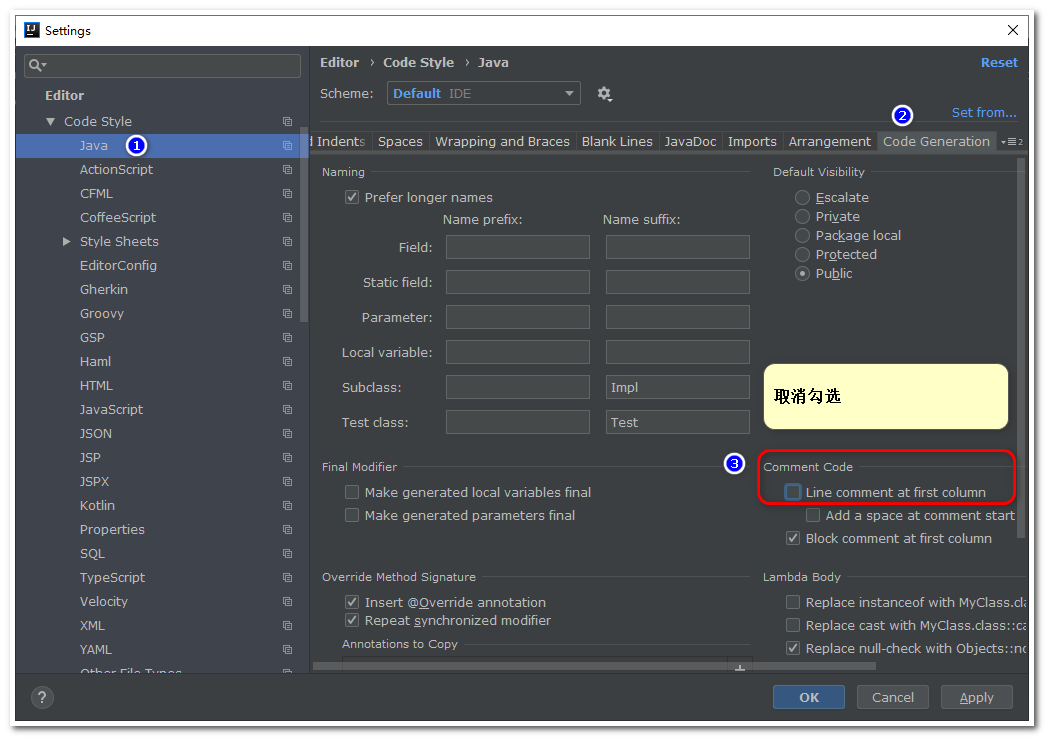This screenshot has width=1045, height=737.
Task: Click the copy icon beside TypeScript
Action: (287, 577)
